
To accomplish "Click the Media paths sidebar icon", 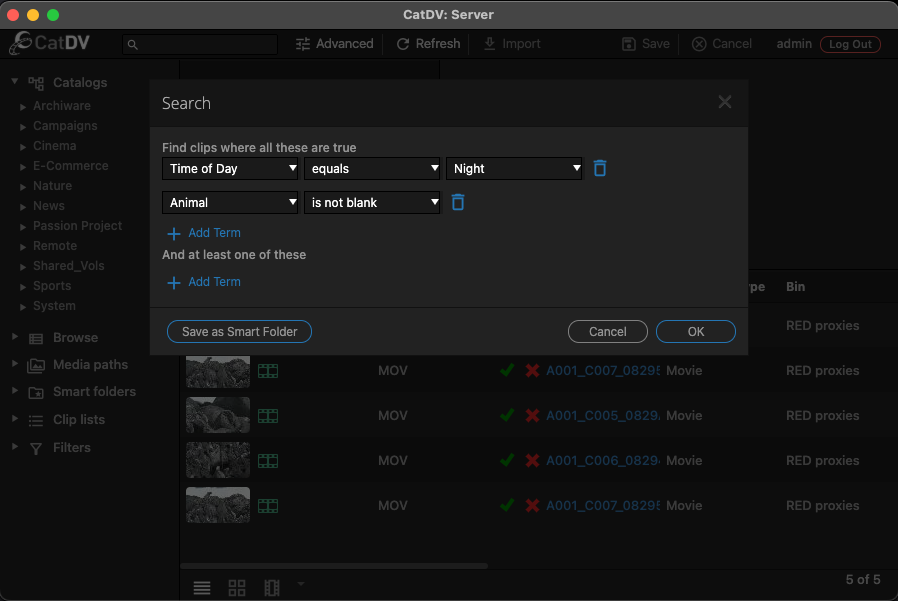I will point(36,366).
